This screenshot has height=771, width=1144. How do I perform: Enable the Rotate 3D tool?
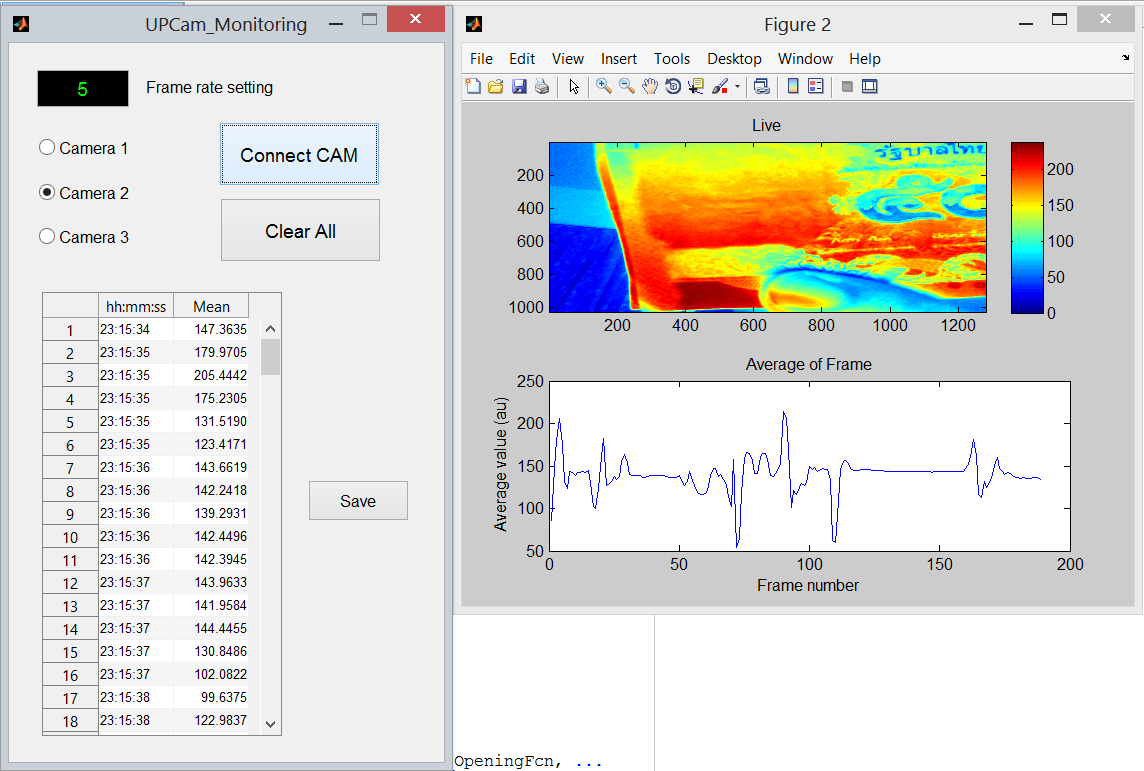click(x=673, y=86)
